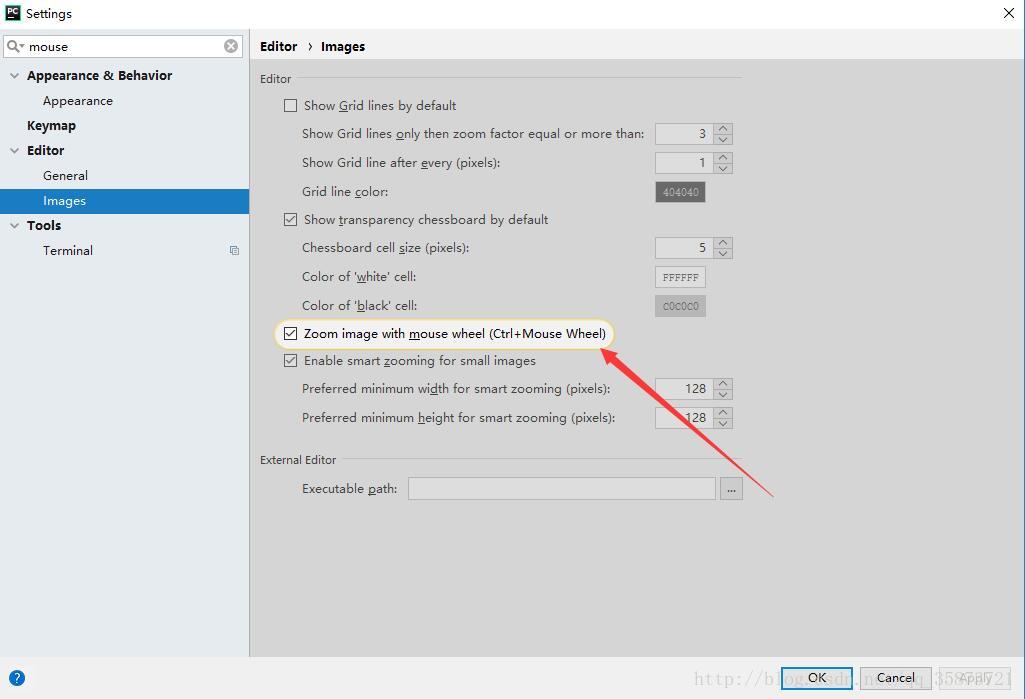Viewport: 1025px width, 699px height.
Task: Click the zoom factor value field
Action: (684, 134)
